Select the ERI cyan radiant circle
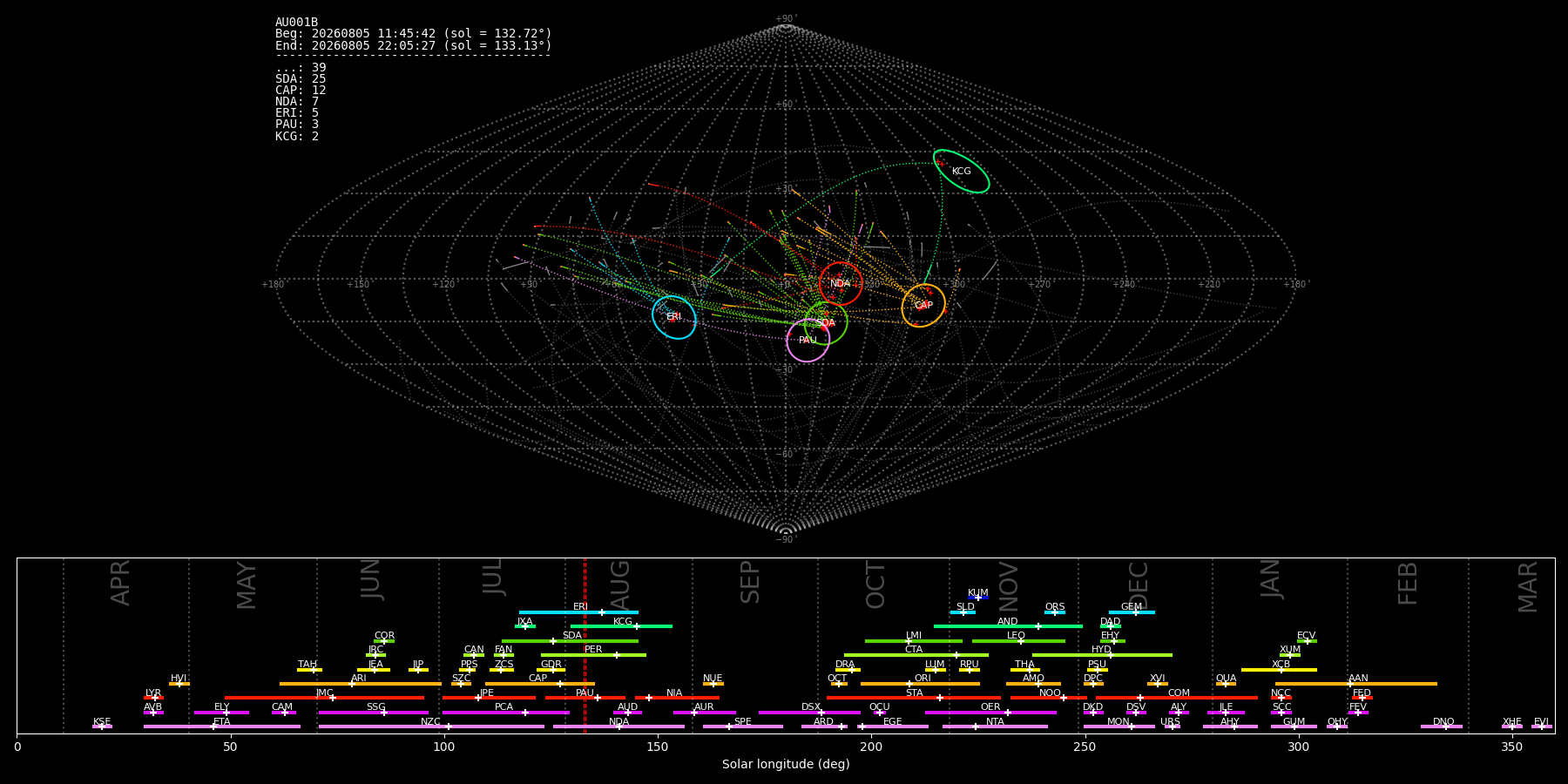This screenshot has height=784, width=1568. point(674,317)
